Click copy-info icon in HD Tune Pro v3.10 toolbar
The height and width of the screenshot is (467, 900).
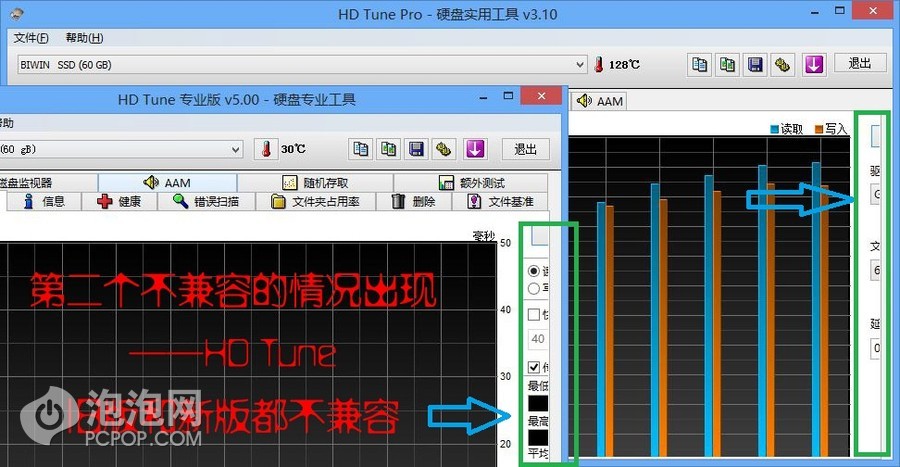click(x=700, y=64)
